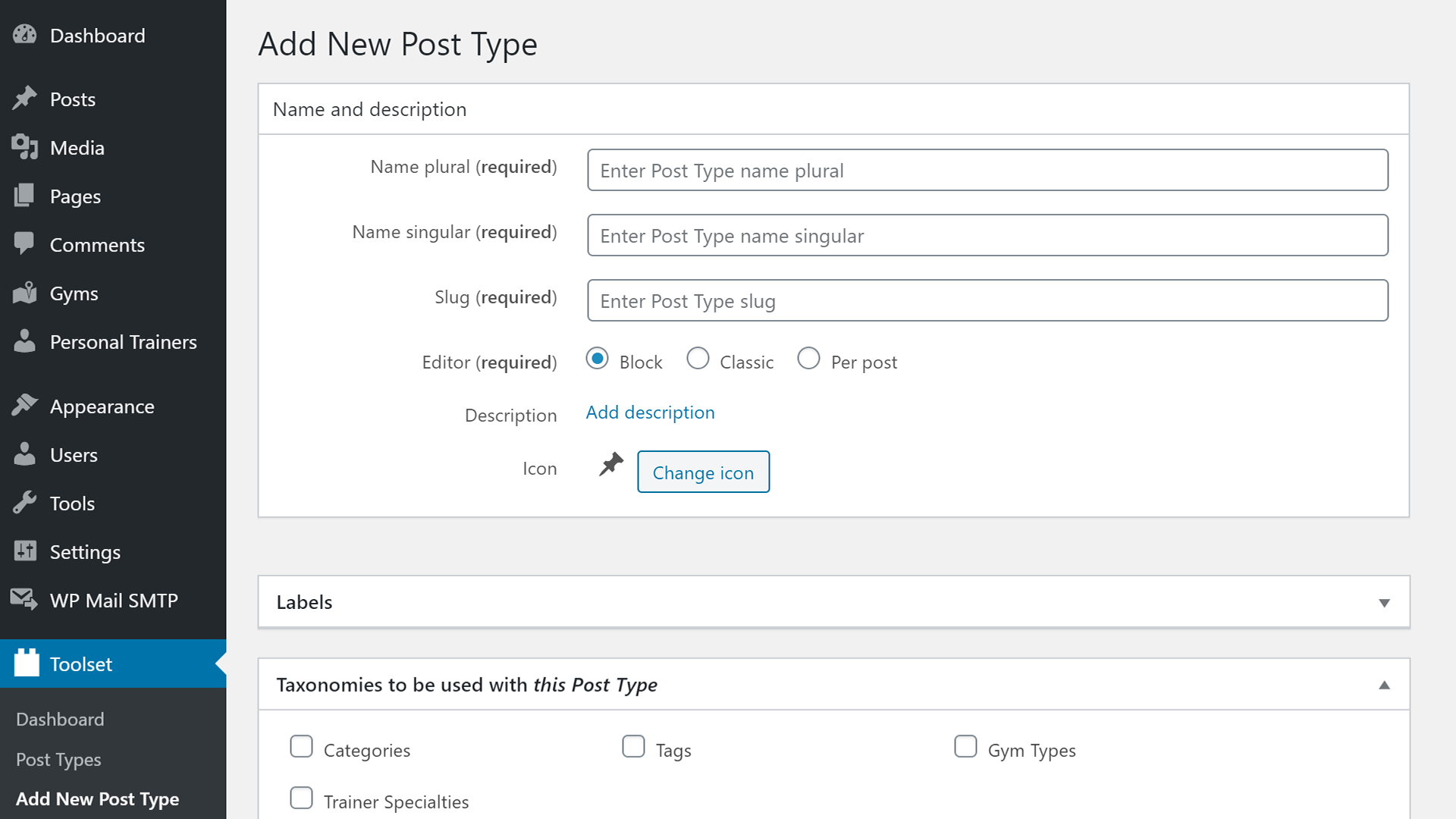The image size is (1456, 819).
Task: Click the Add description link
Action: point(650,411)
